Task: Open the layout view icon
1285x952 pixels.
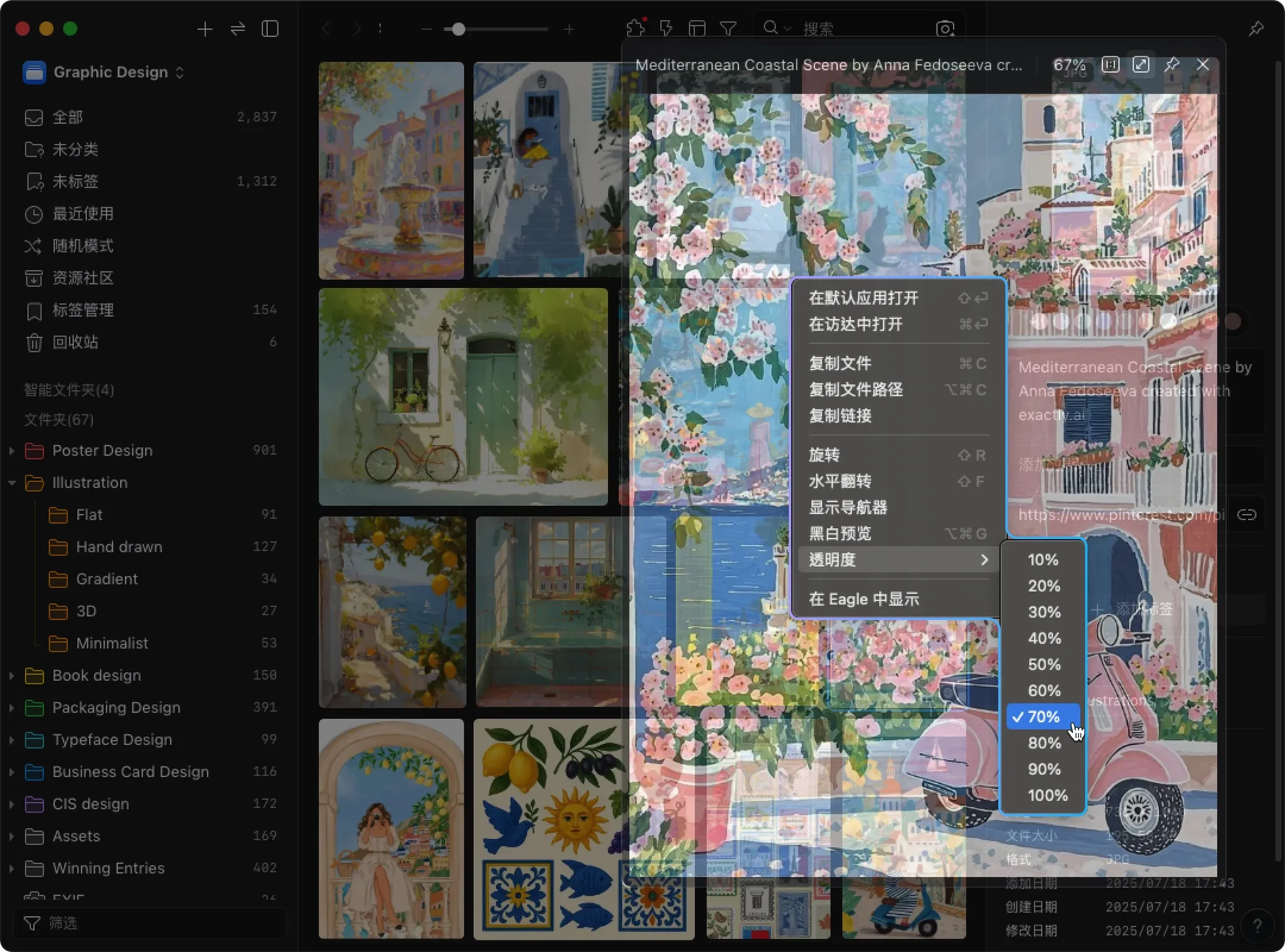Action: click(x=697, y=28)
